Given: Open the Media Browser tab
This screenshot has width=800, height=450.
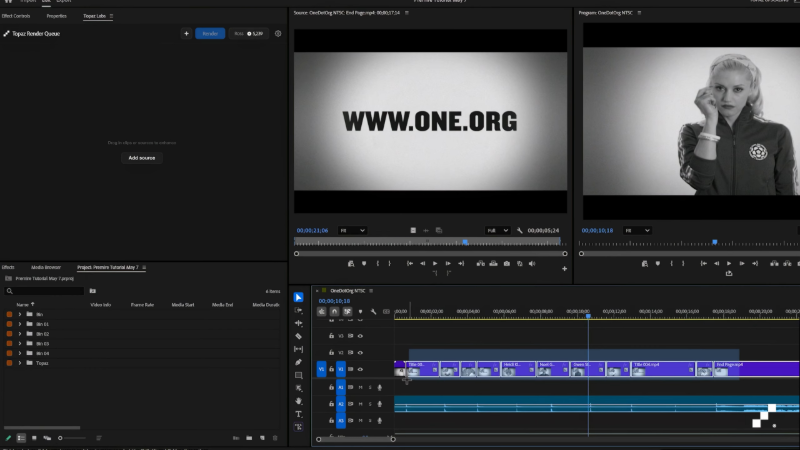Looking at the screenshot, I should pos(46,267).
